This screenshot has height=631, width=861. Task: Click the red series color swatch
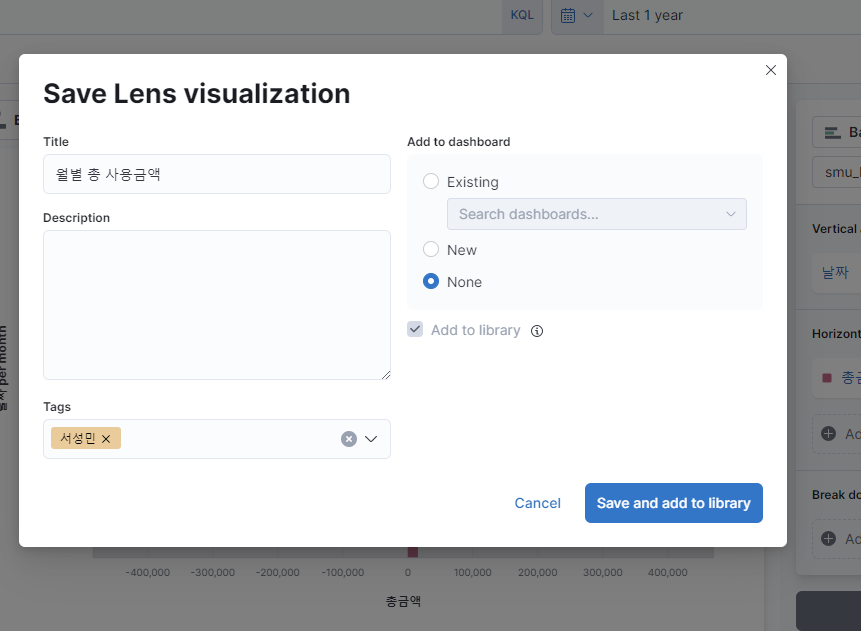(827, 378)
